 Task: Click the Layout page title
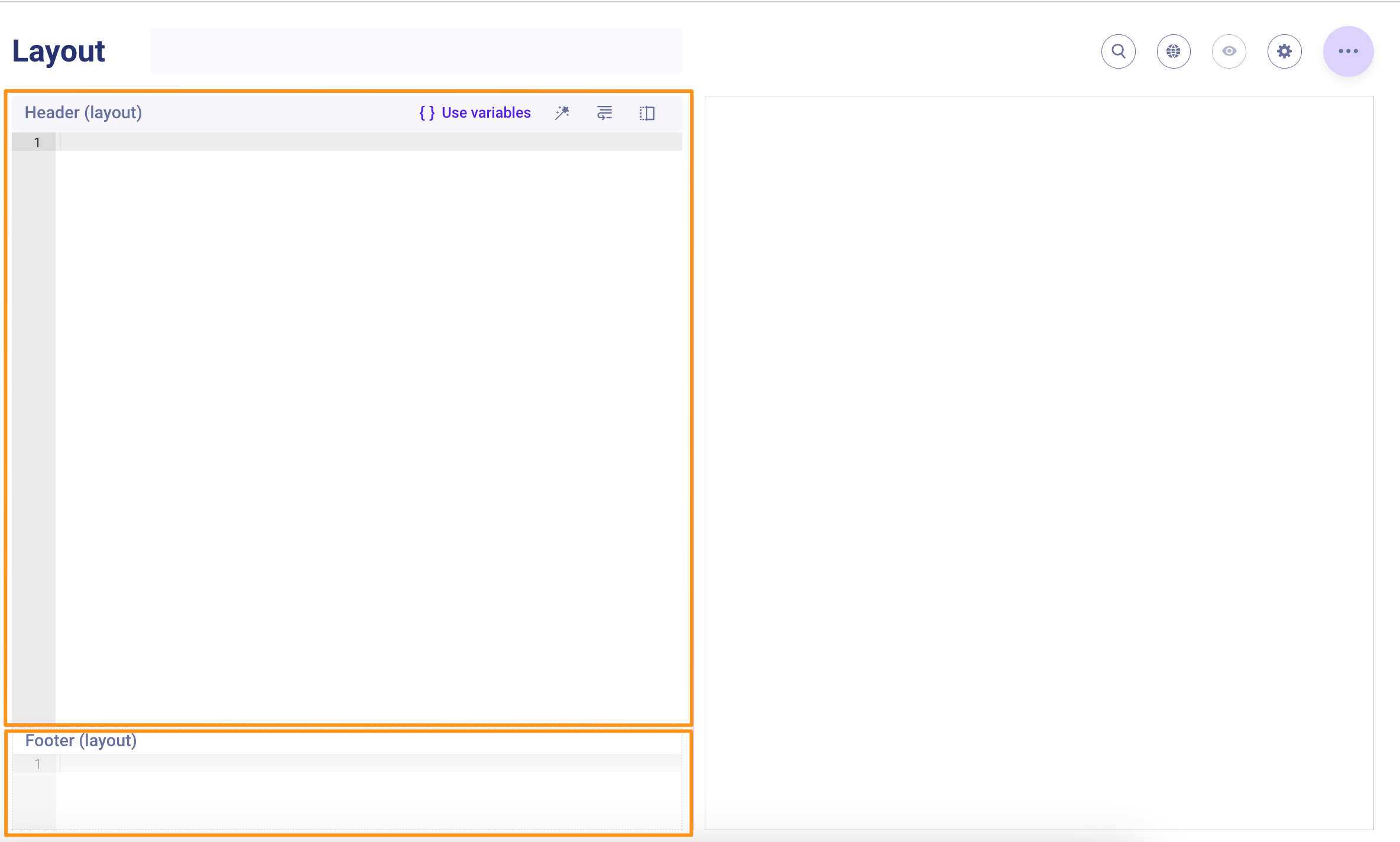click(x=59, y=51)
